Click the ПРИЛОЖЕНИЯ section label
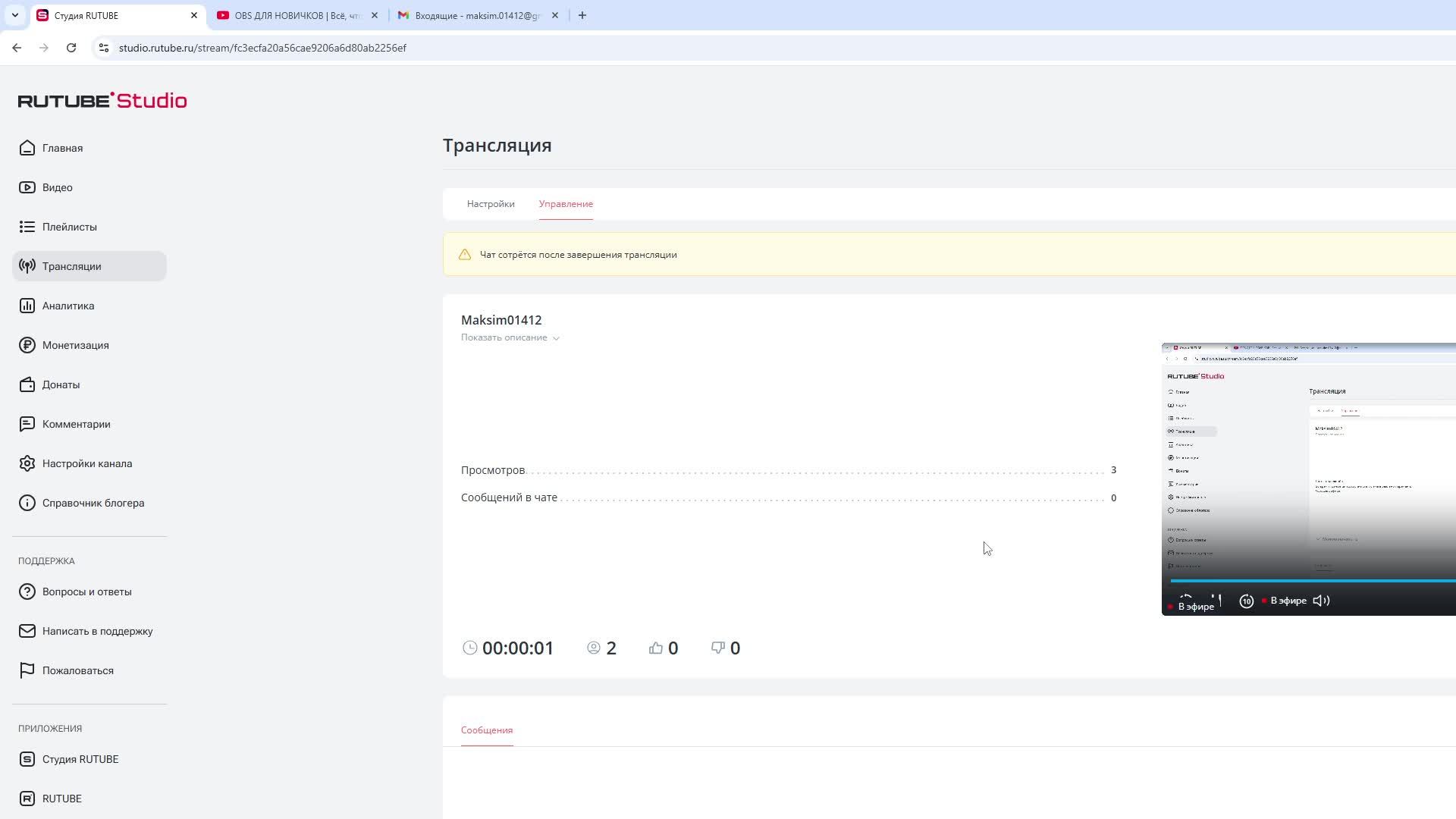Viewport: 1456px width, 819px height. click(50, 729)
